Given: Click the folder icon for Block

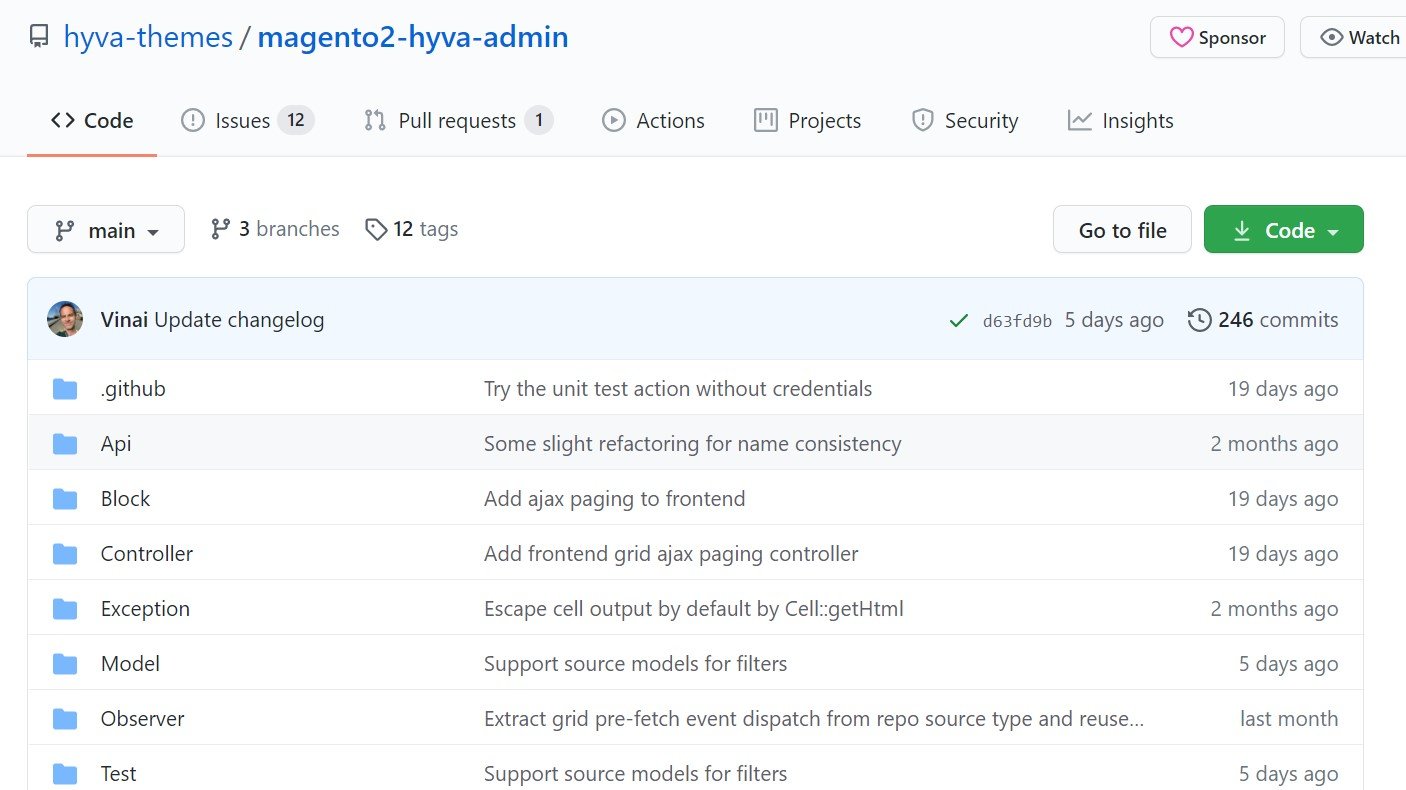Looking at the screenshot, I should (x=65, y=499).
